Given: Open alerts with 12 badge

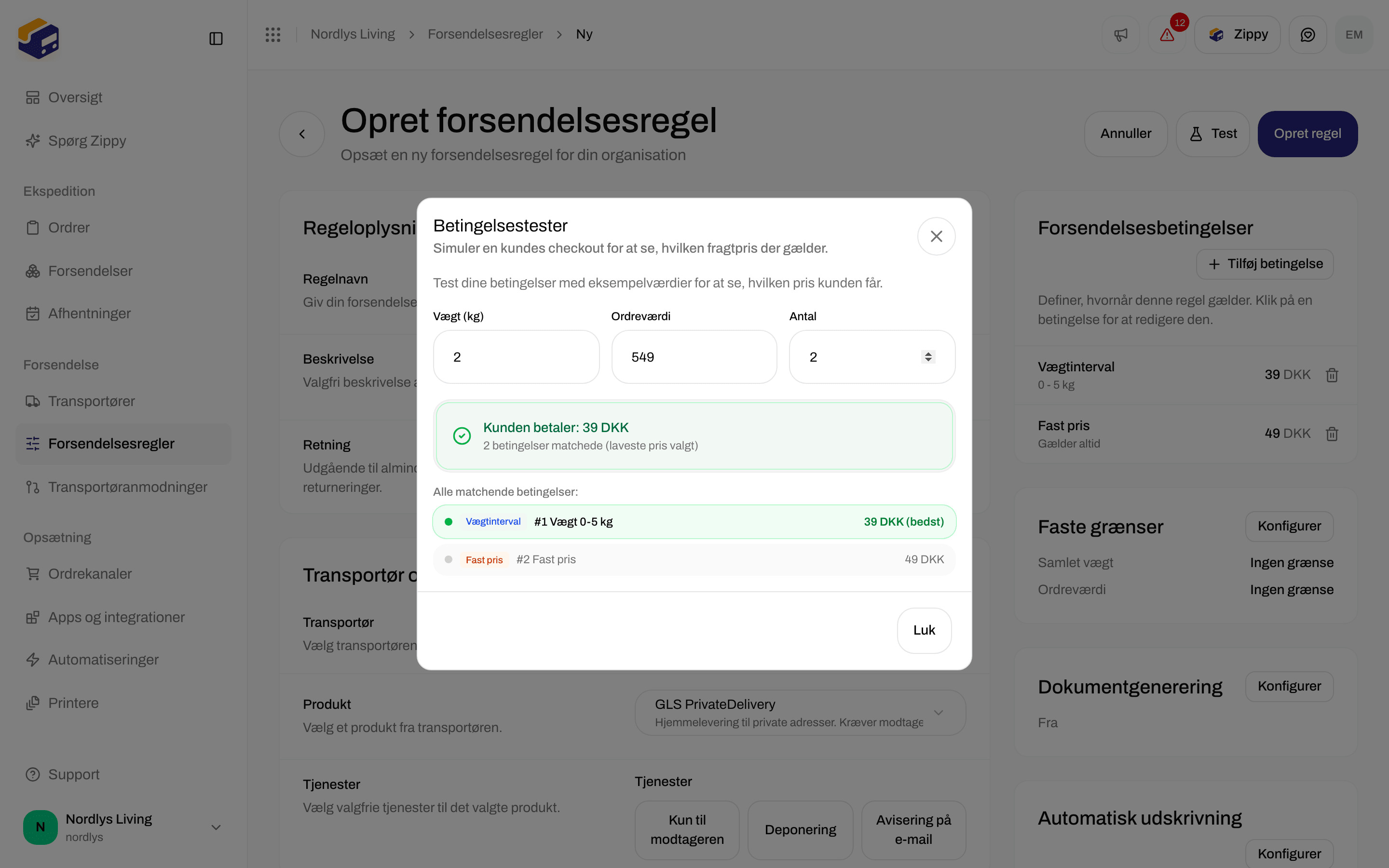Looking at the screenshot, I should [1167, 35].
